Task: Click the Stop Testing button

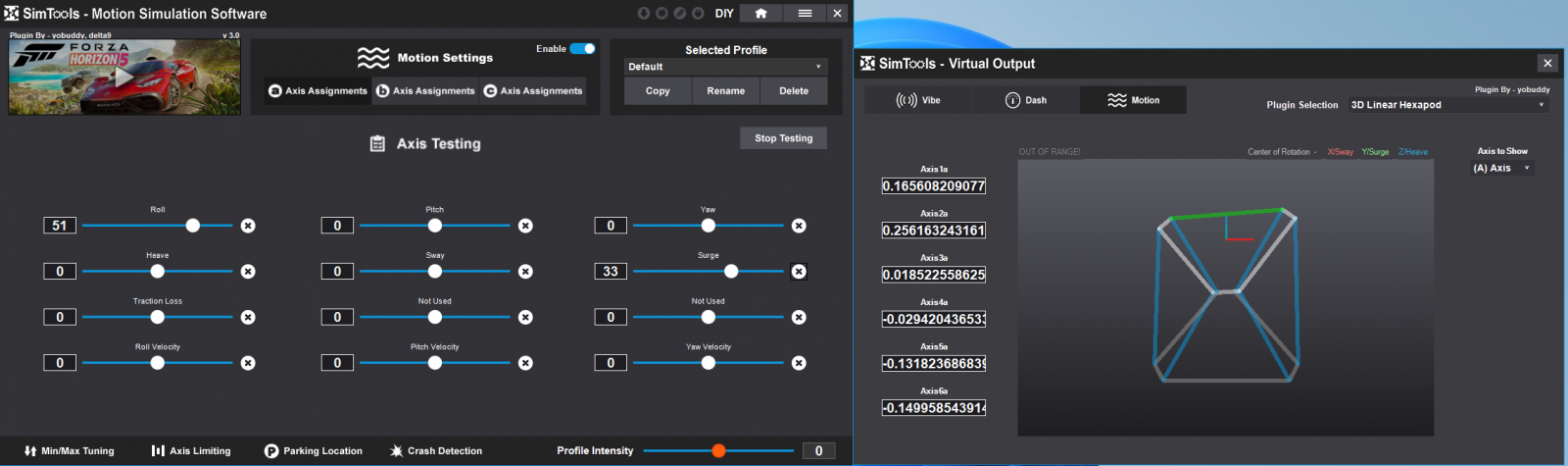Action: pyautogui.click(x=783, y=138)
